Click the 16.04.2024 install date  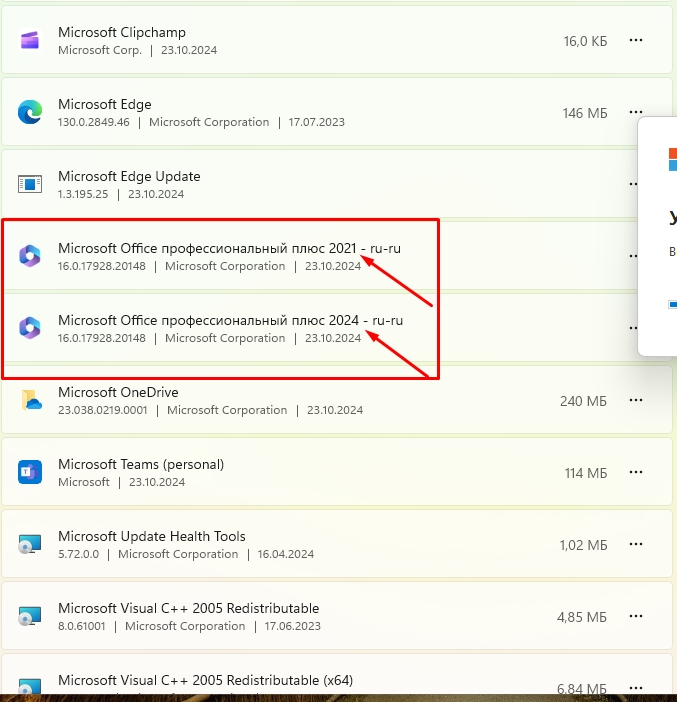(286, 554)
